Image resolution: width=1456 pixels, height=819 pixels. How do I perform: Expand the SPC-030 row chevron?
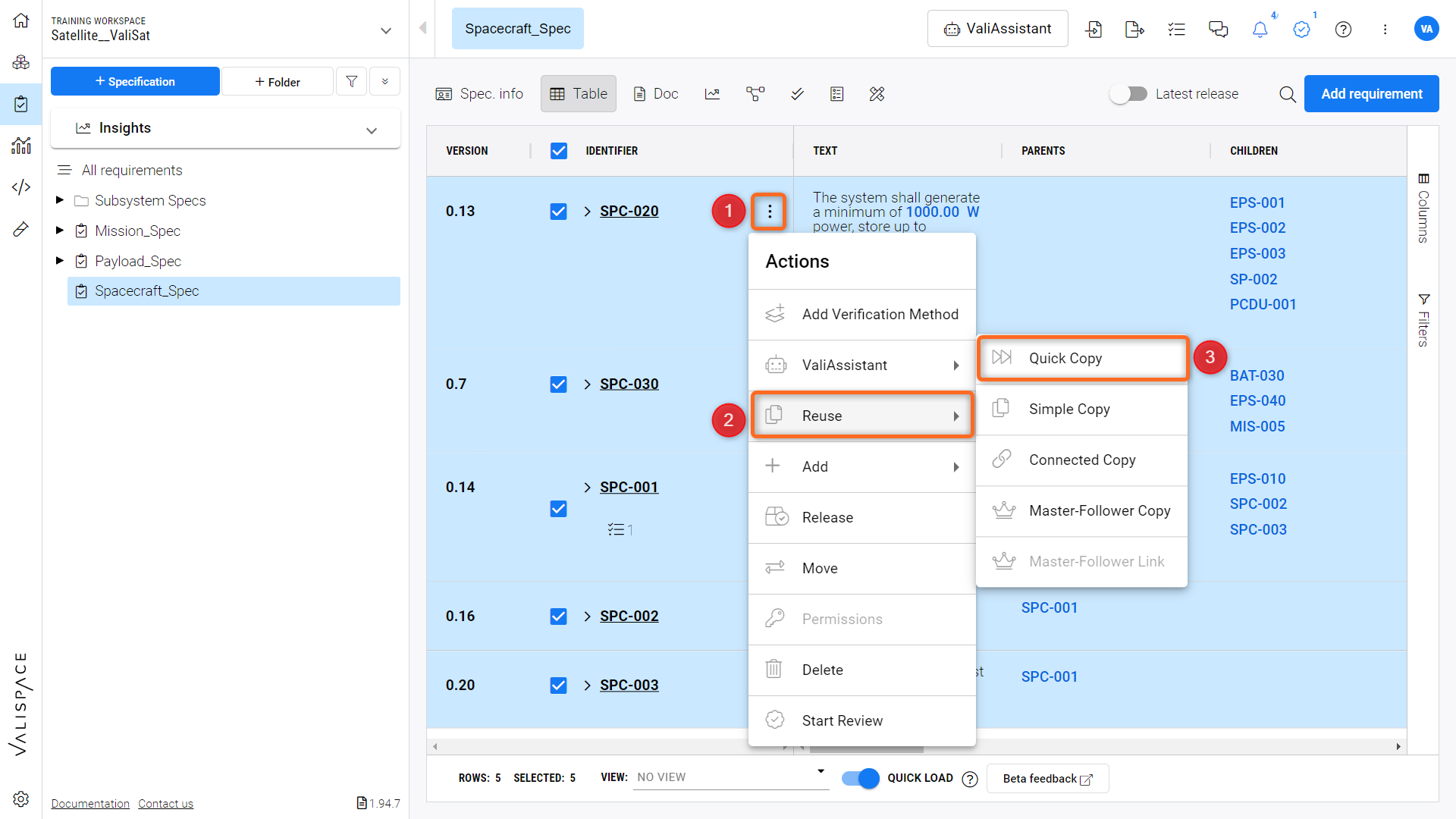[x=587, y=384]
